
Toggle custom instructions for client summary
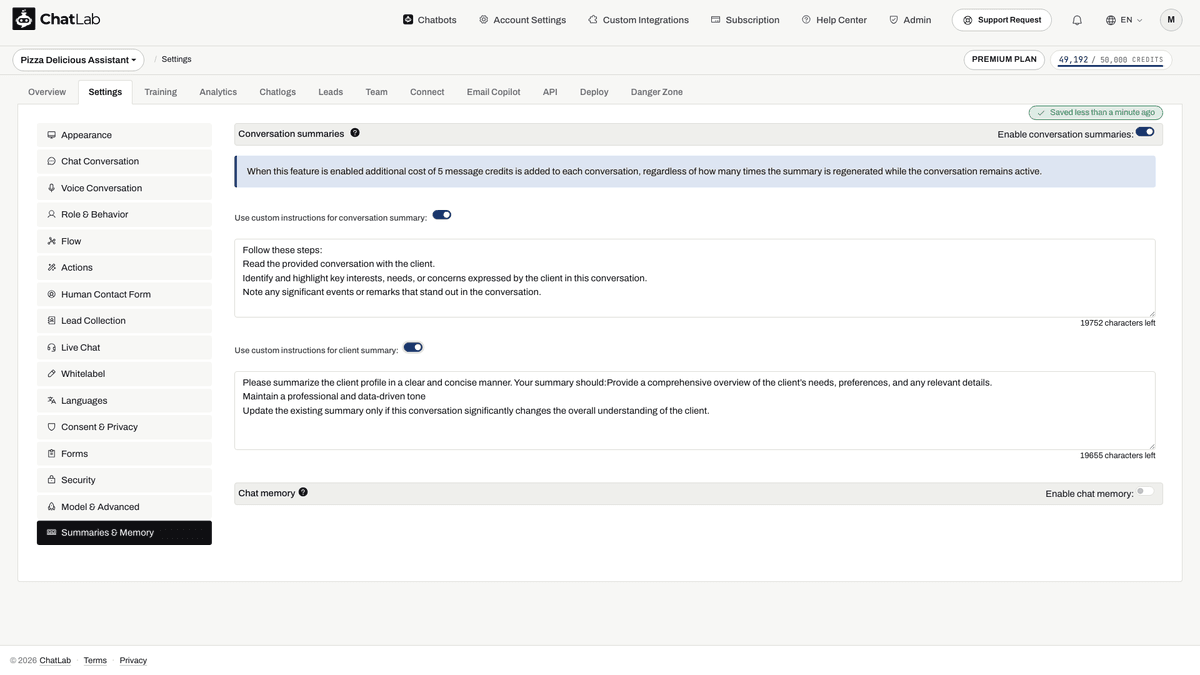point(413,348)
